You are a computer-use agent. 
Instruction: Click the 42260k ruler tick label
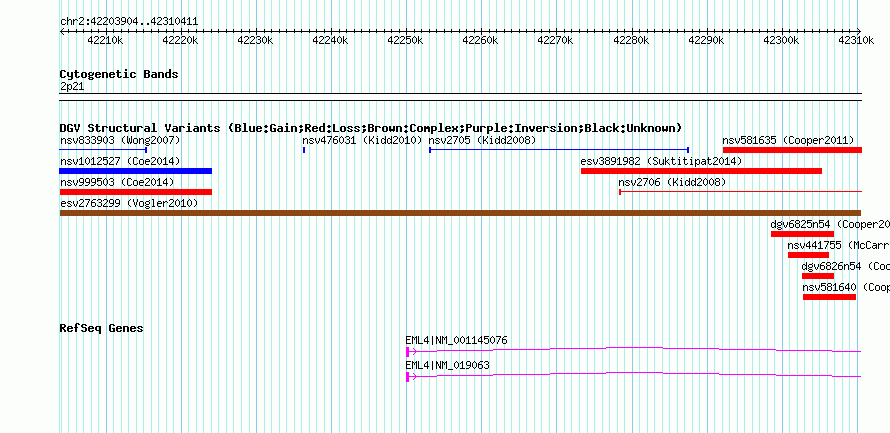click(480, 40)
